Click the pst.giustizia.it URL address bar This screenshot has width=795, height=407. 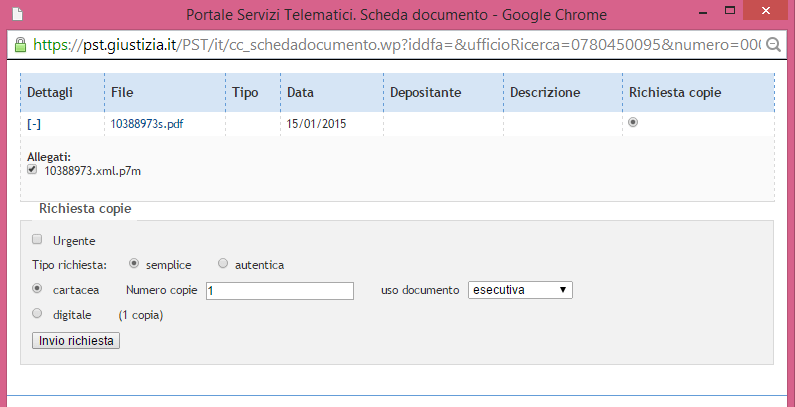pos(390,45)
